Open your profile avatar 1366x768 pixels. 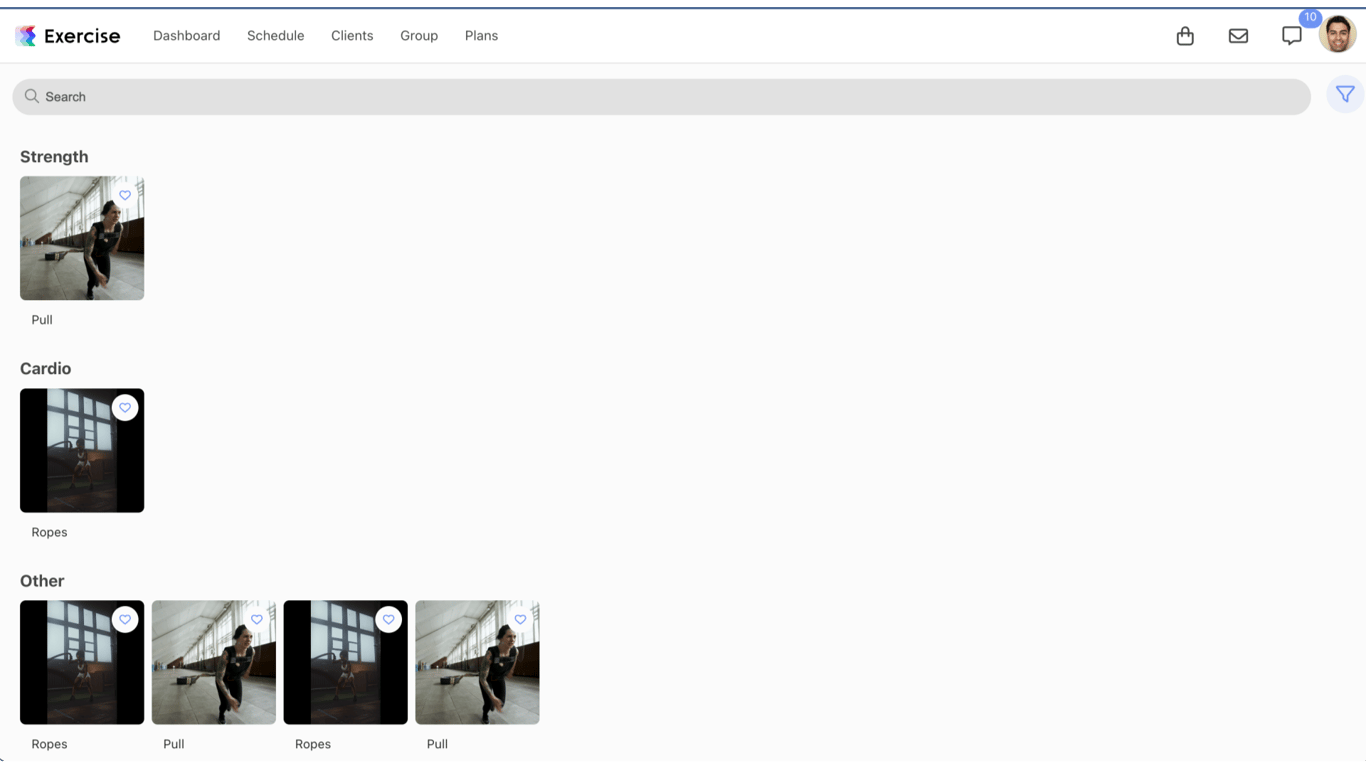1337,33
